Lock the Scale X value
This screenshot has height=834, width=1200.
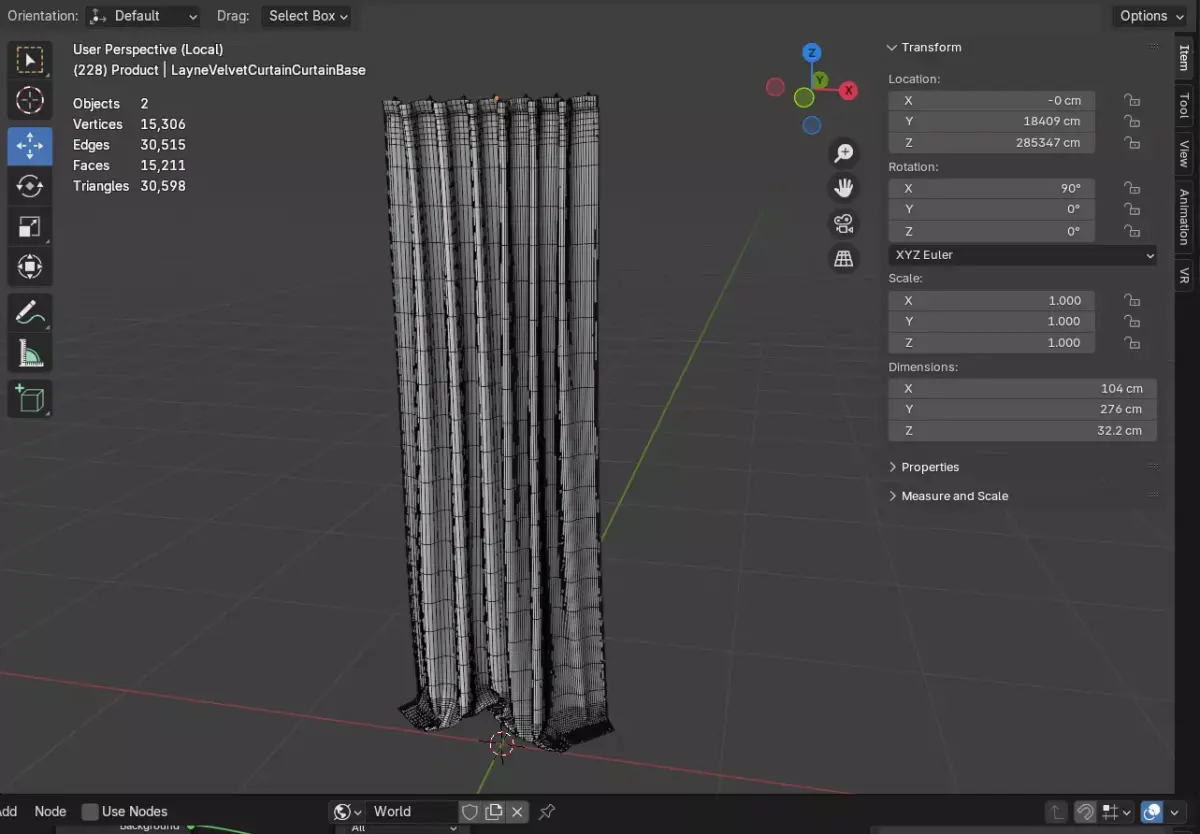(x=1132, y=300)
